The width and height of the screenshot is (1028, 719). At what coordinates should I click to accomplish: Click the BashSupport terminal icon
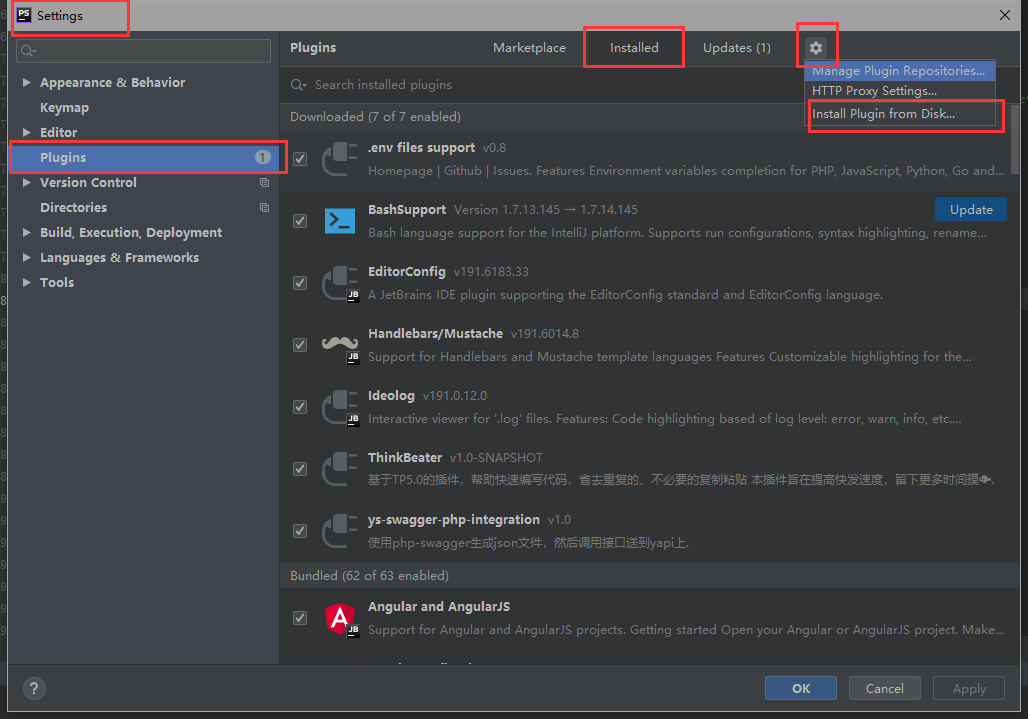(x=340, y=221)
